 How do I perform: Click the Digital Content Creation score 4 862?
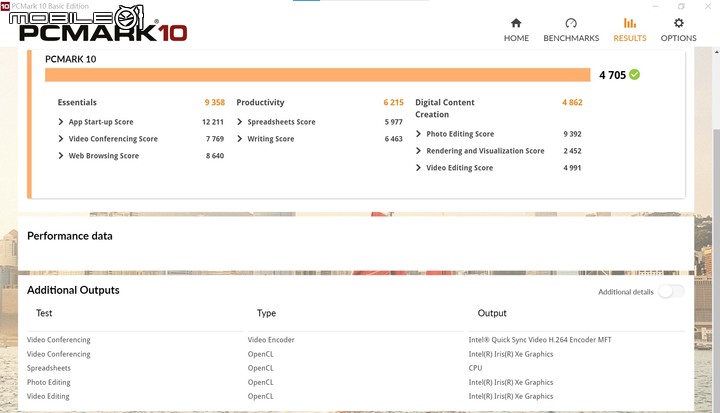[x=572, y=102]
